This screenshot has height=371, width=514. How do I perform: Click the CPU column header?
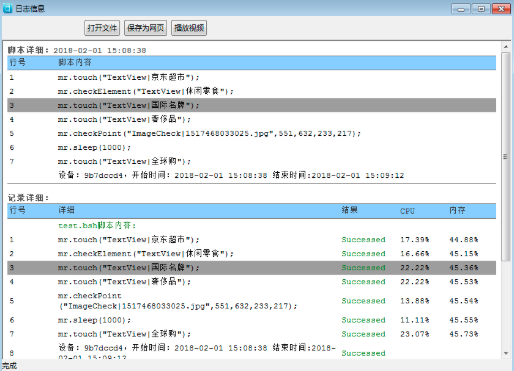407,211
